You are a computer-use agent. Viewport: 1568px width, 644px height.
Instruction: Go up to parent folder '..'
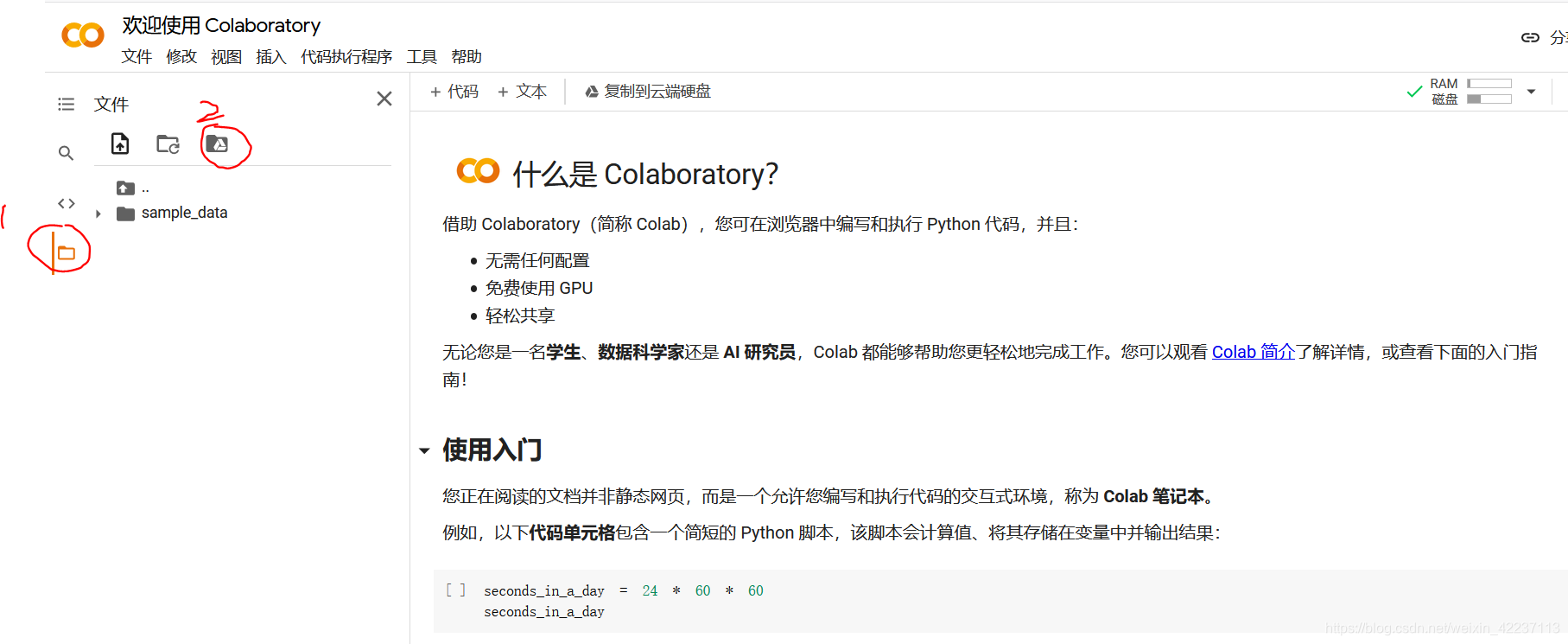[x=133, y=188]
